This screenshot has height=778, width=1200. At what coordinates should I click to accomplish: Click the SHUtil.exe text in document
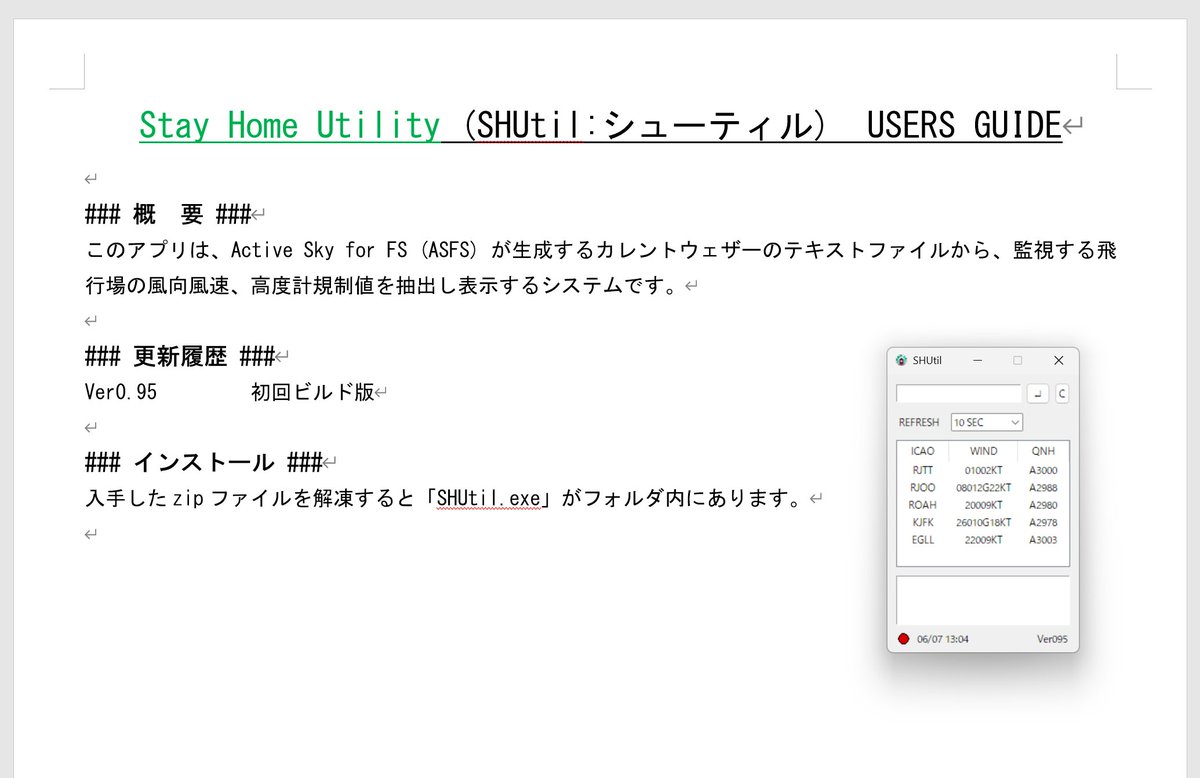pyautogui.click(x=489, y=498)
